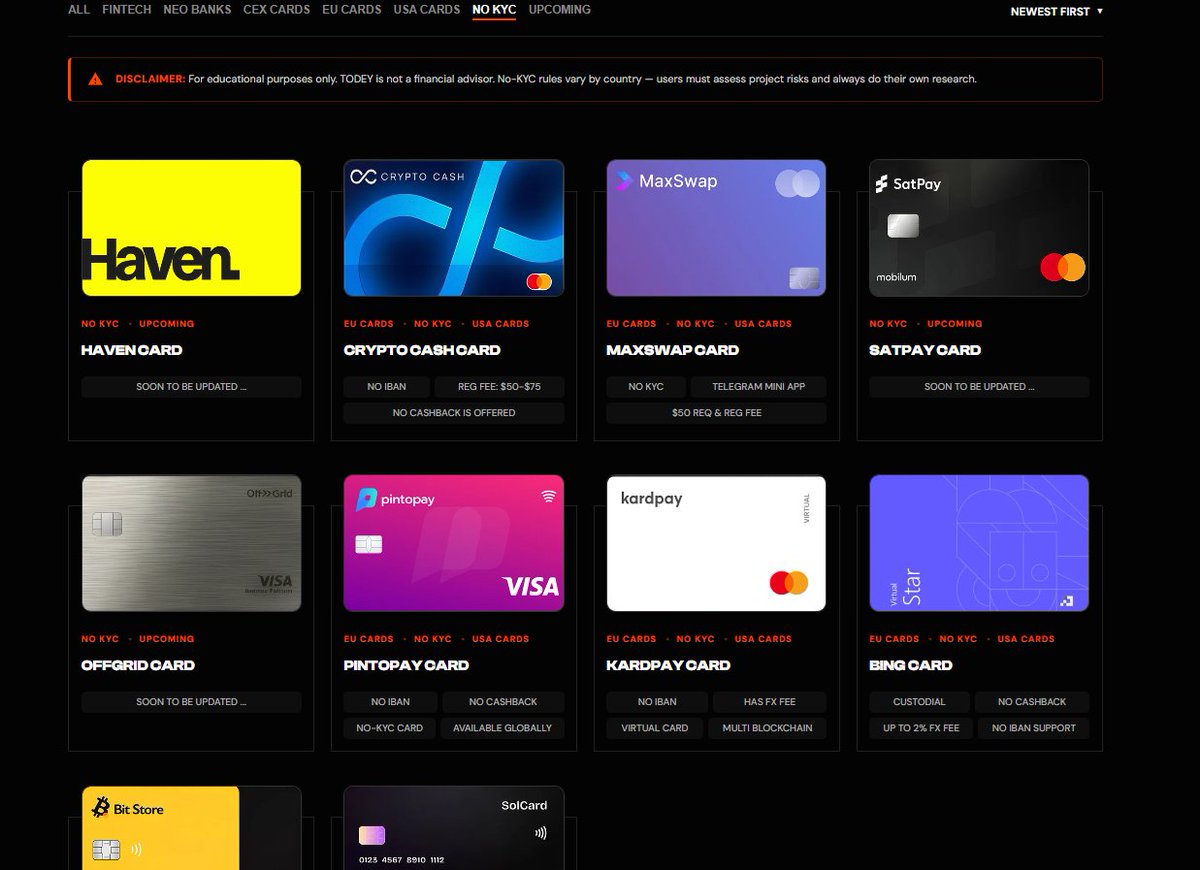This screenshot has height=870, width=1200.
Task: Open the UPCOMING tab
Action: tap(559, 10)
